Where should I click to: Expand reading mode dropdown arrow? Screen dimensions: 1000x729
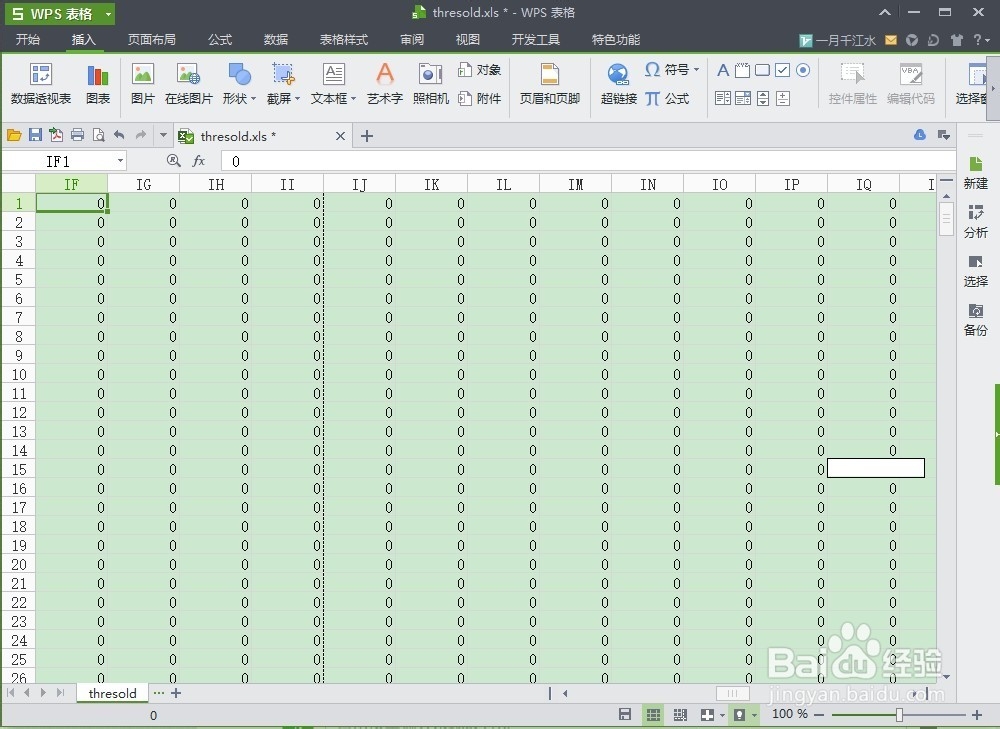point(722,715)
